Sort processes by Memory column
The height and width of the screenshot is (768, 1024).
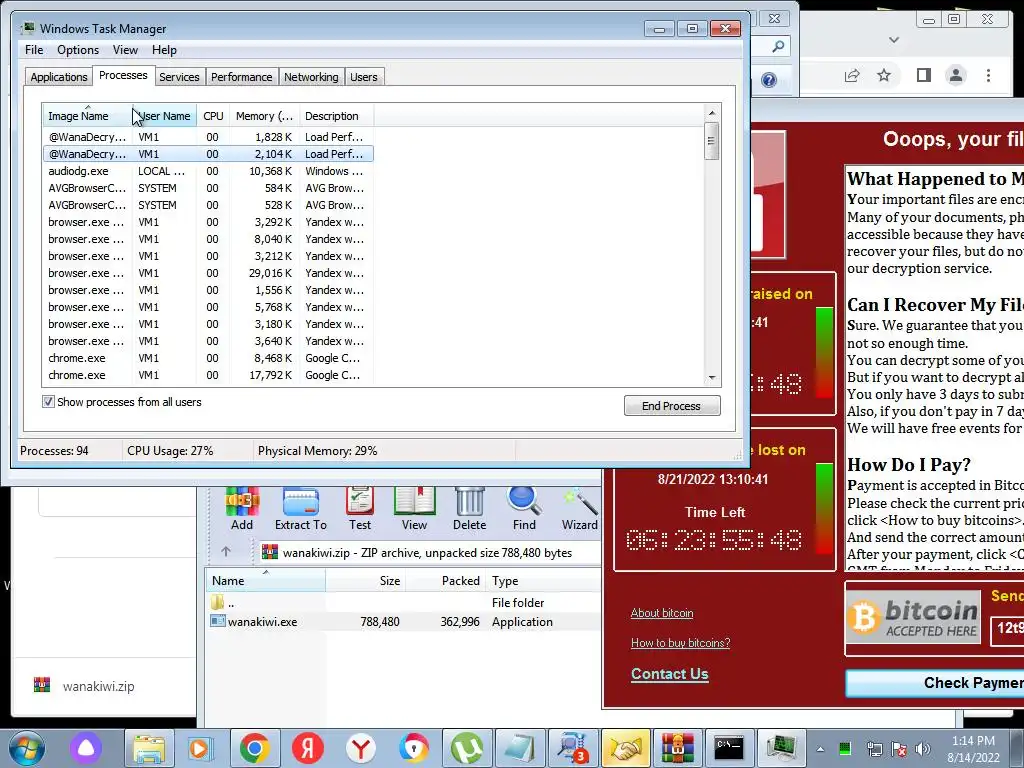pos(264,116)
